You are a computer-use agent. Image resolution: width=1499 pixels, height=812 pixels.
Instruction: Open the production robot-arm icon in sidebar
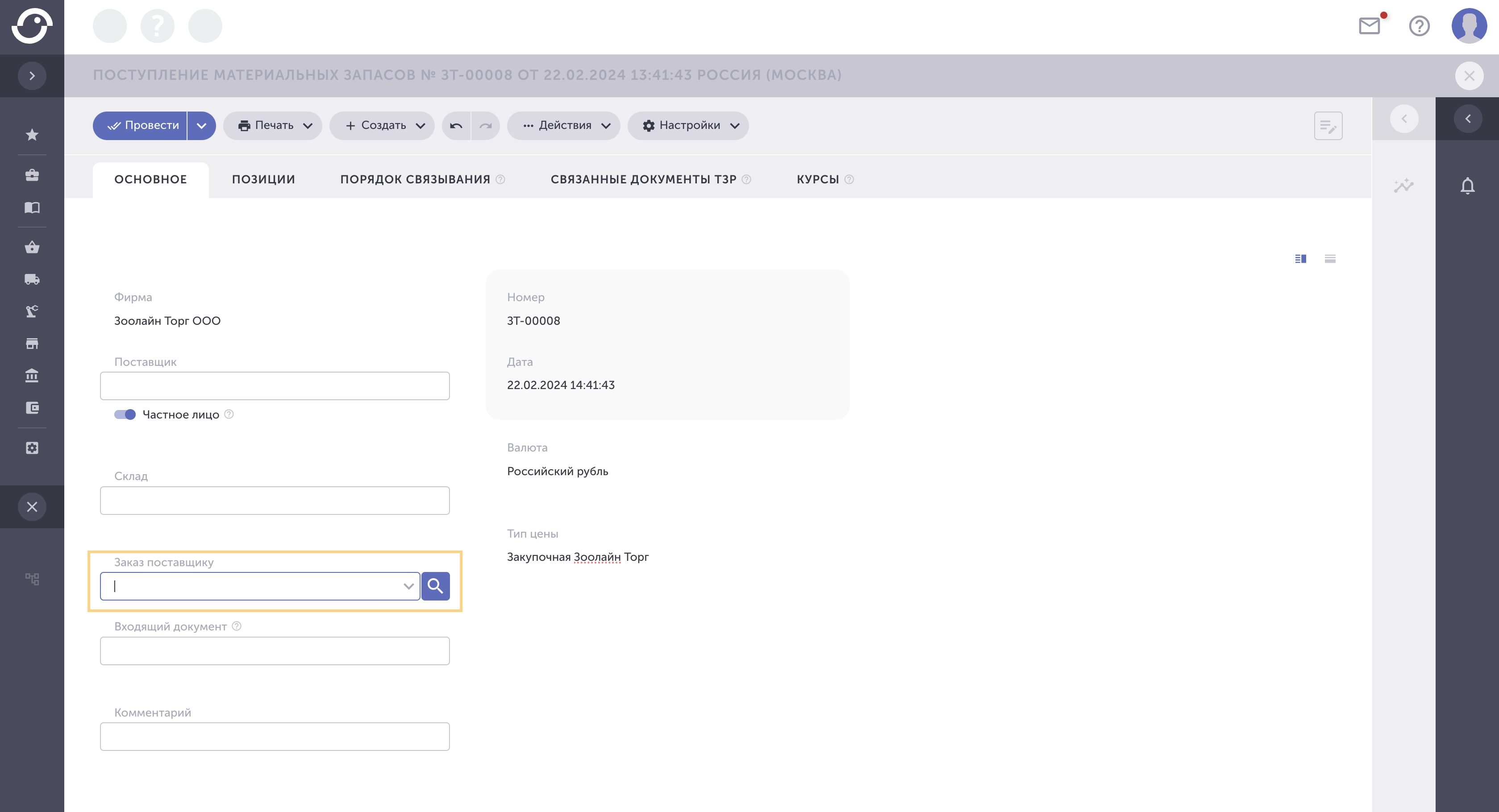pos(32,311)
